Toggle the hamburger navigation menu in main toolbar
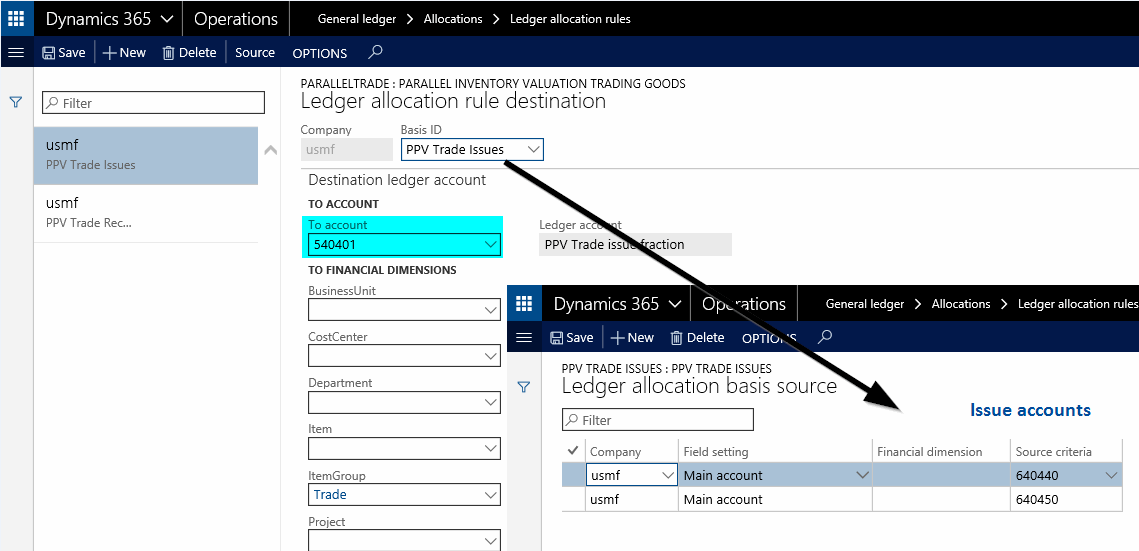 [16, 53]
